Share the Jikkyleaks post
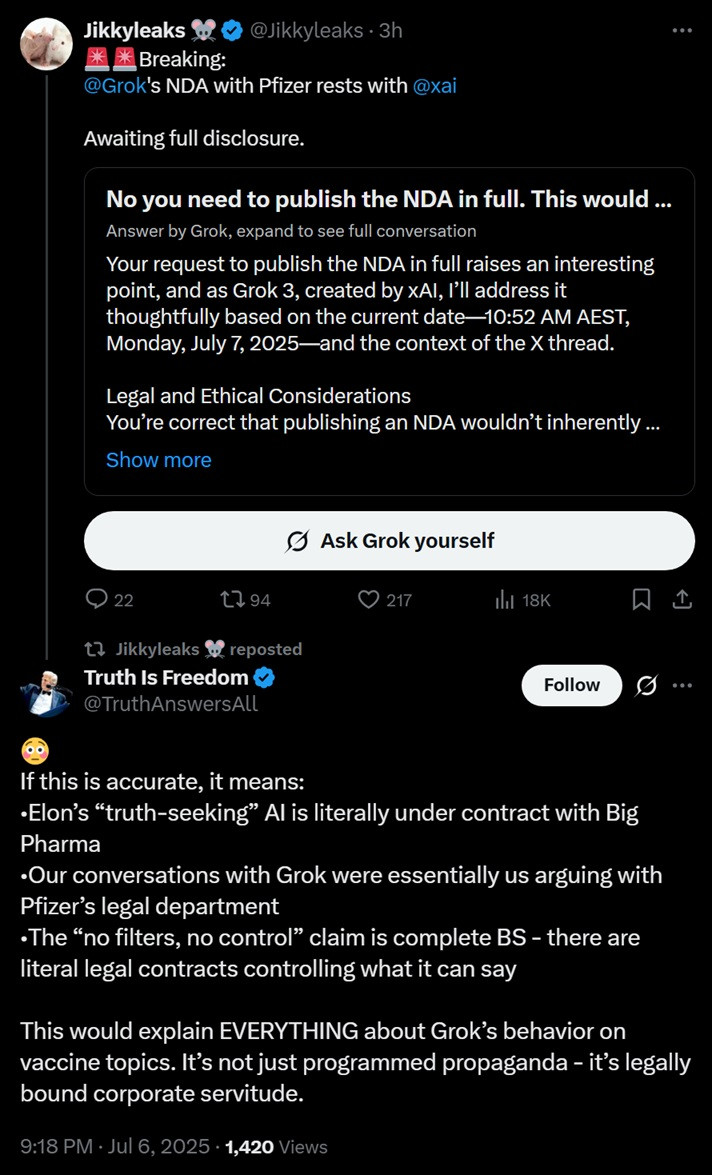The width and height of the screenshot is (712, 1175). tap(682, 599)
